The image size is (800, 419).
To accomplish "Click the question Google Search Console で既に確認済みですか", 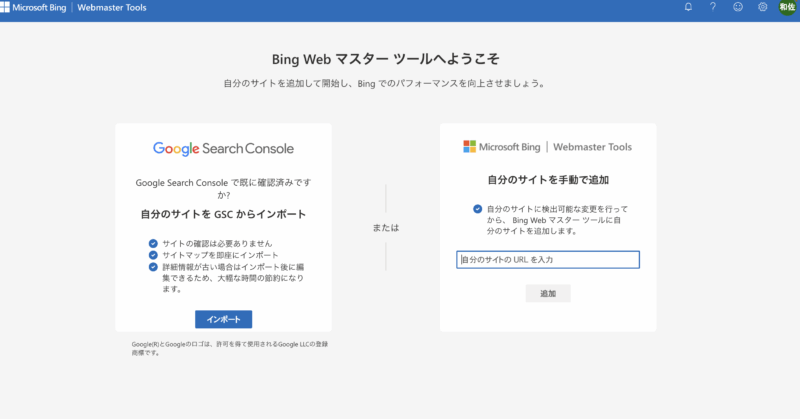I will coord(223,188).
